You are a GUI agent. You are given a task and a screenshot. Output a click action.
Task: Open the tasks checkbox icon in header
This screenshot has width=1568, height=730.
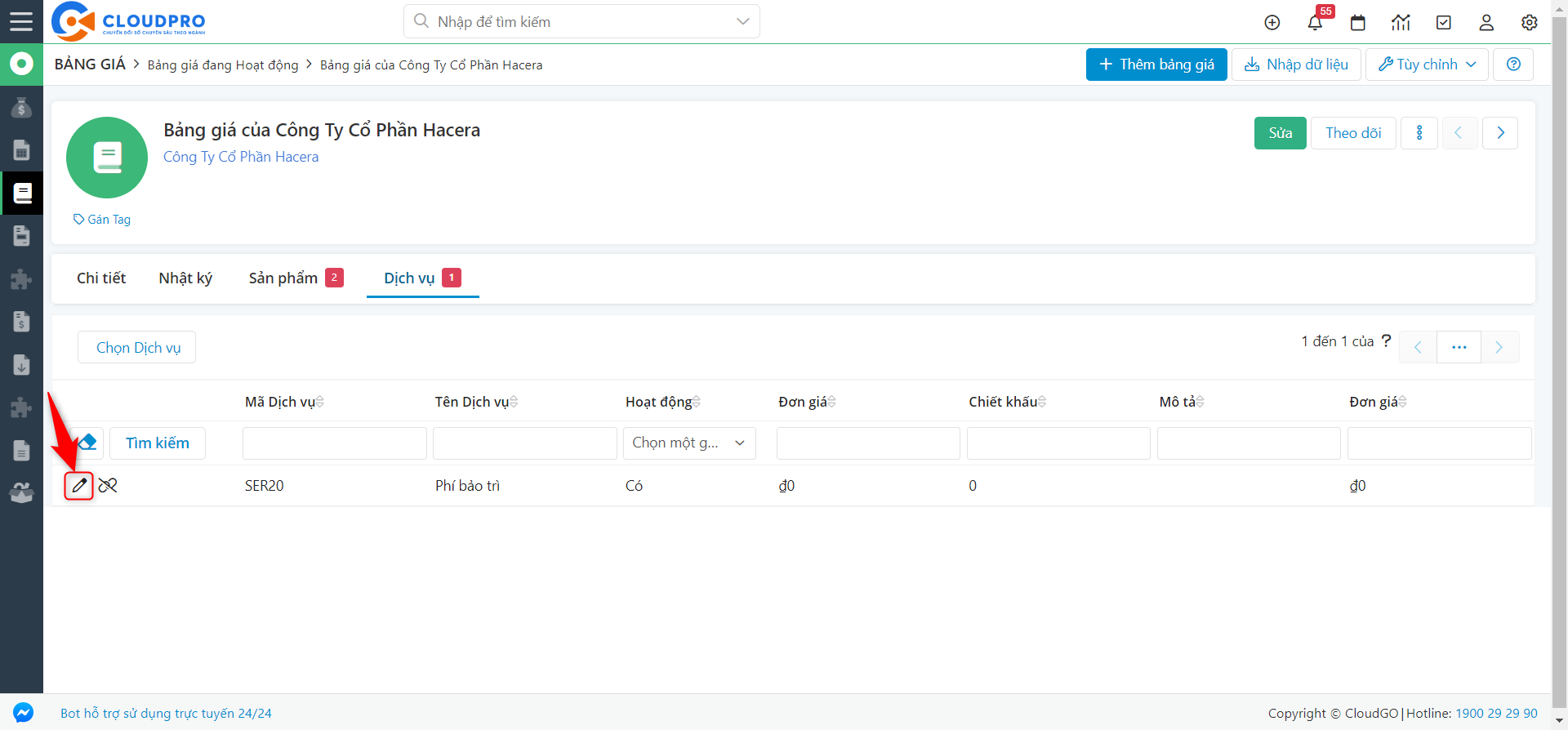(x=1444, y=23)
